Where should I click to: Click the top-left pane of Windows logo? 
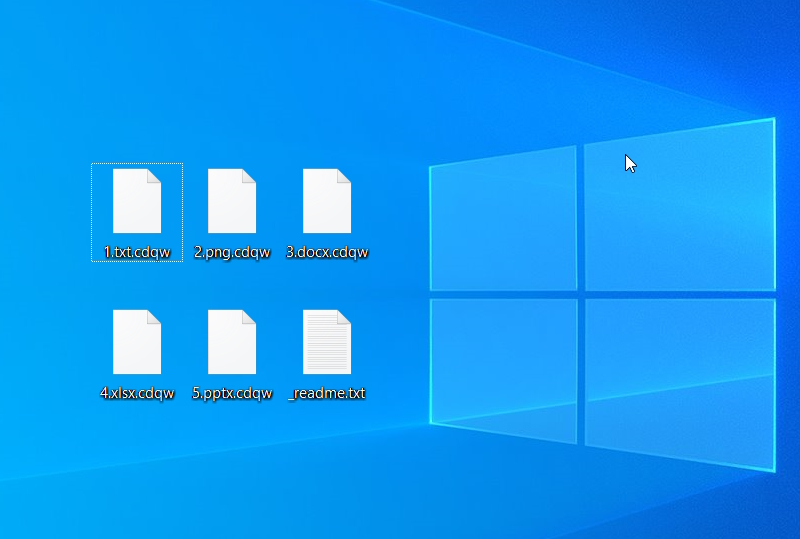(x=503, y=218)
